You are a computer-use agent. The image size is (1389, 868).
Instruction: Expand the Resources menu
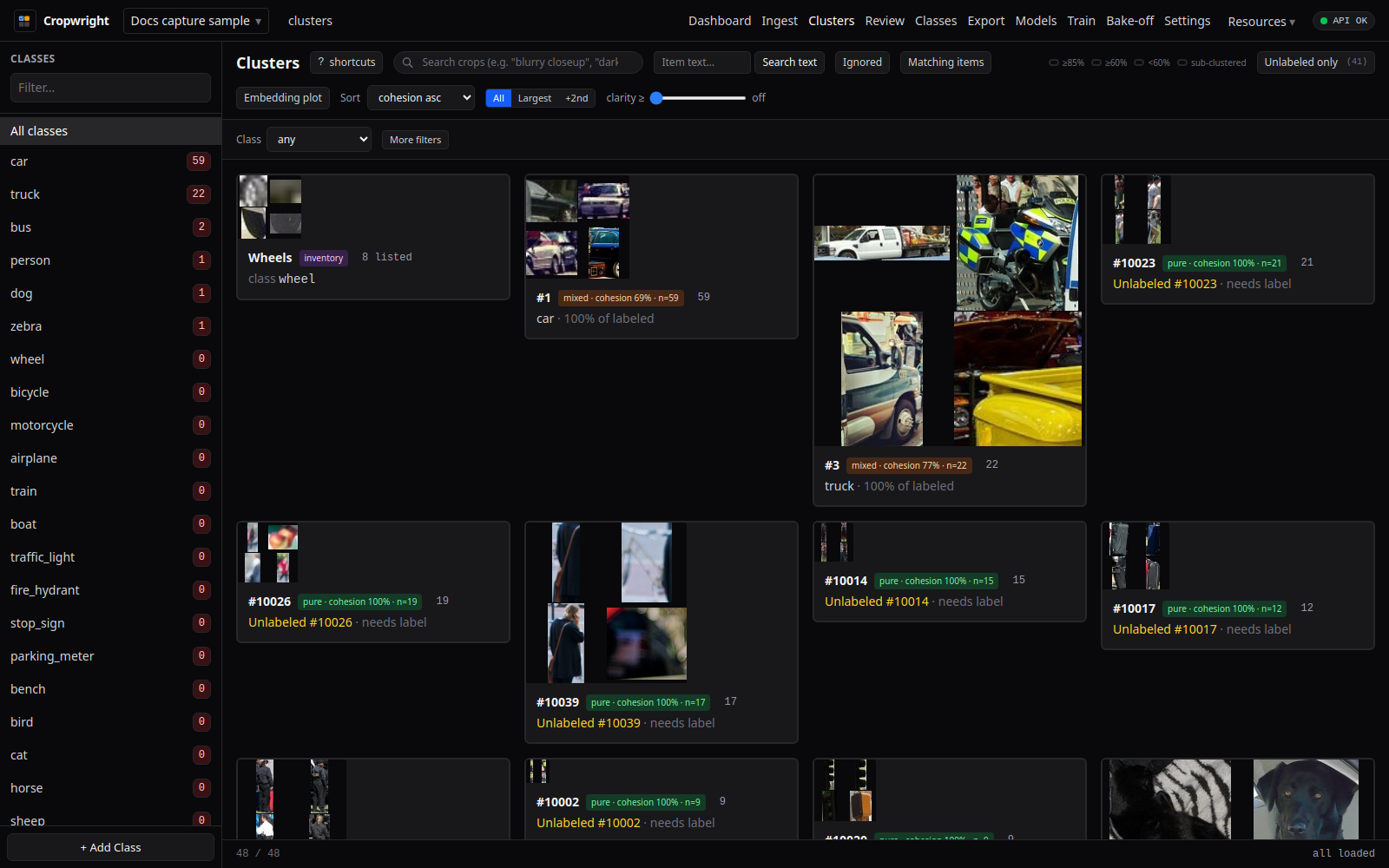[1261, 22]
